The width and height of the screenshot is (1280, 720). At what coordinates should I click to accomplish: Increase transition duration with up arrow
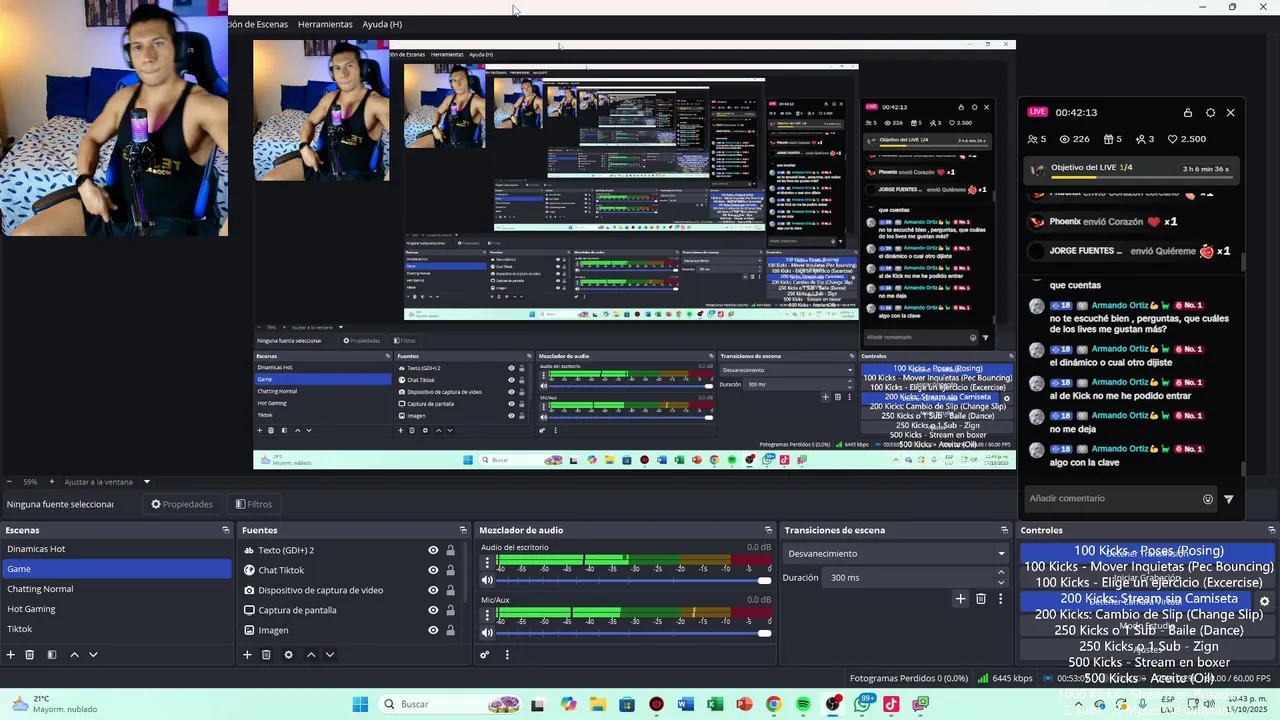(x=1001, y=573)
